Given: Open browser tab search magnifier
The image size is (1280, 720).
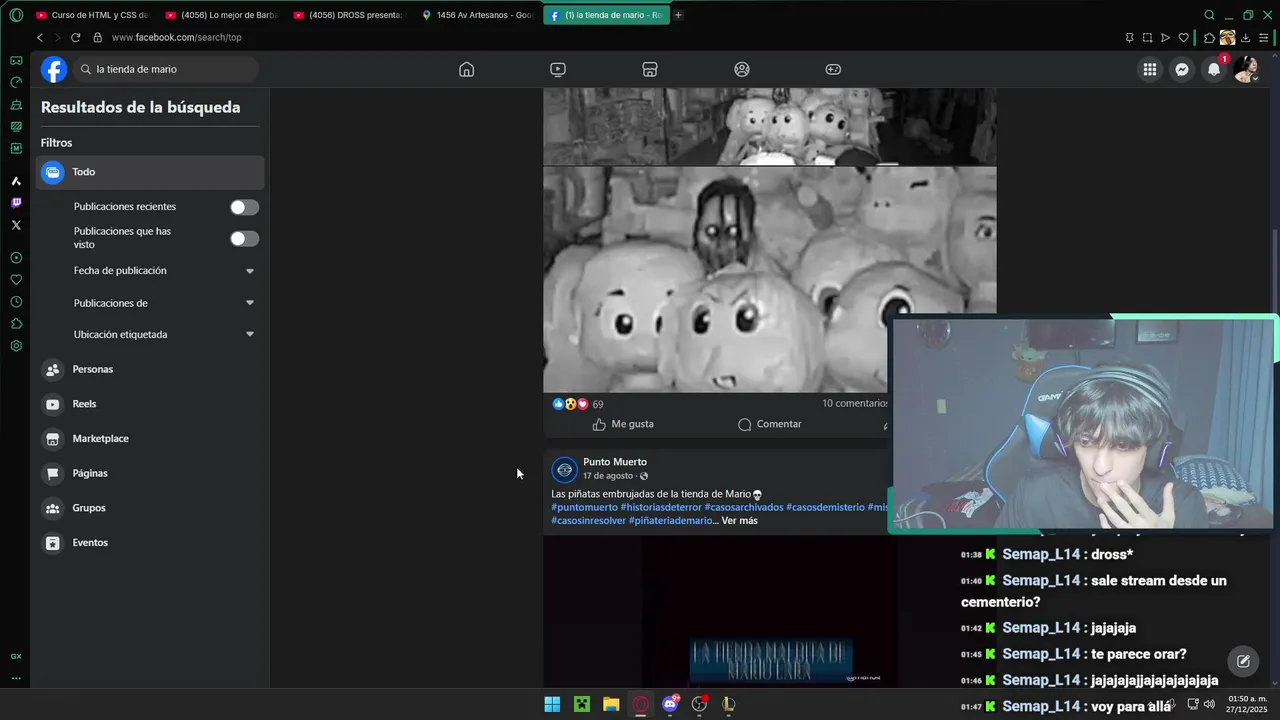Looking at the screenshot, I should pos(1209,15).
